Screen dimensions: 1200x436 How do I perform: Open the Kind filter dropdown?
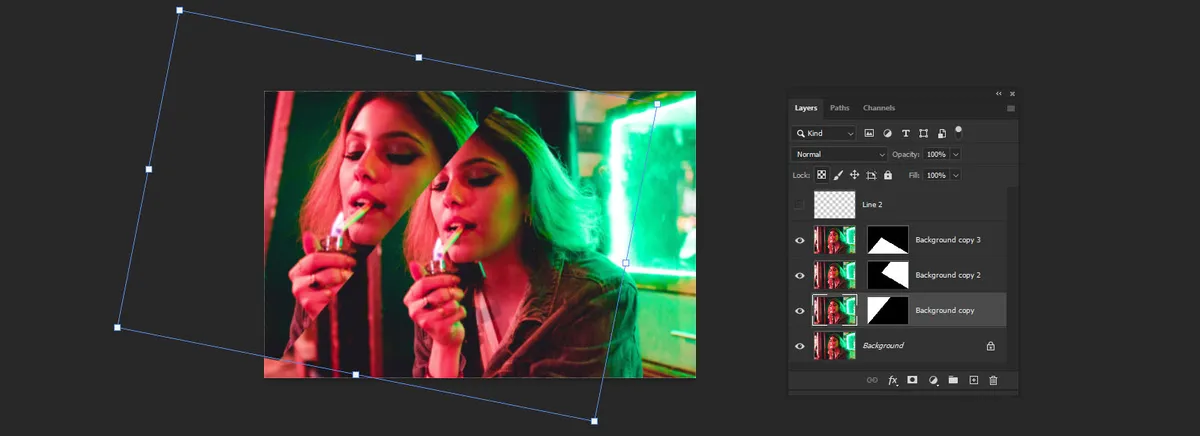824,132
